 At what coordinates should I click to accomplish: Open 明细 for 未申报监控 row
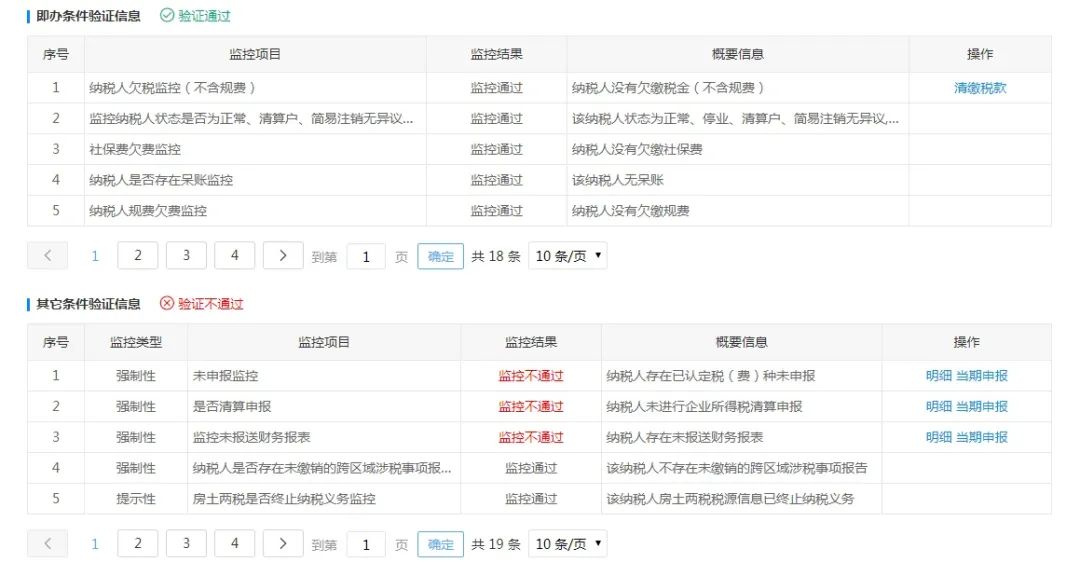click(x=938, y=376)
